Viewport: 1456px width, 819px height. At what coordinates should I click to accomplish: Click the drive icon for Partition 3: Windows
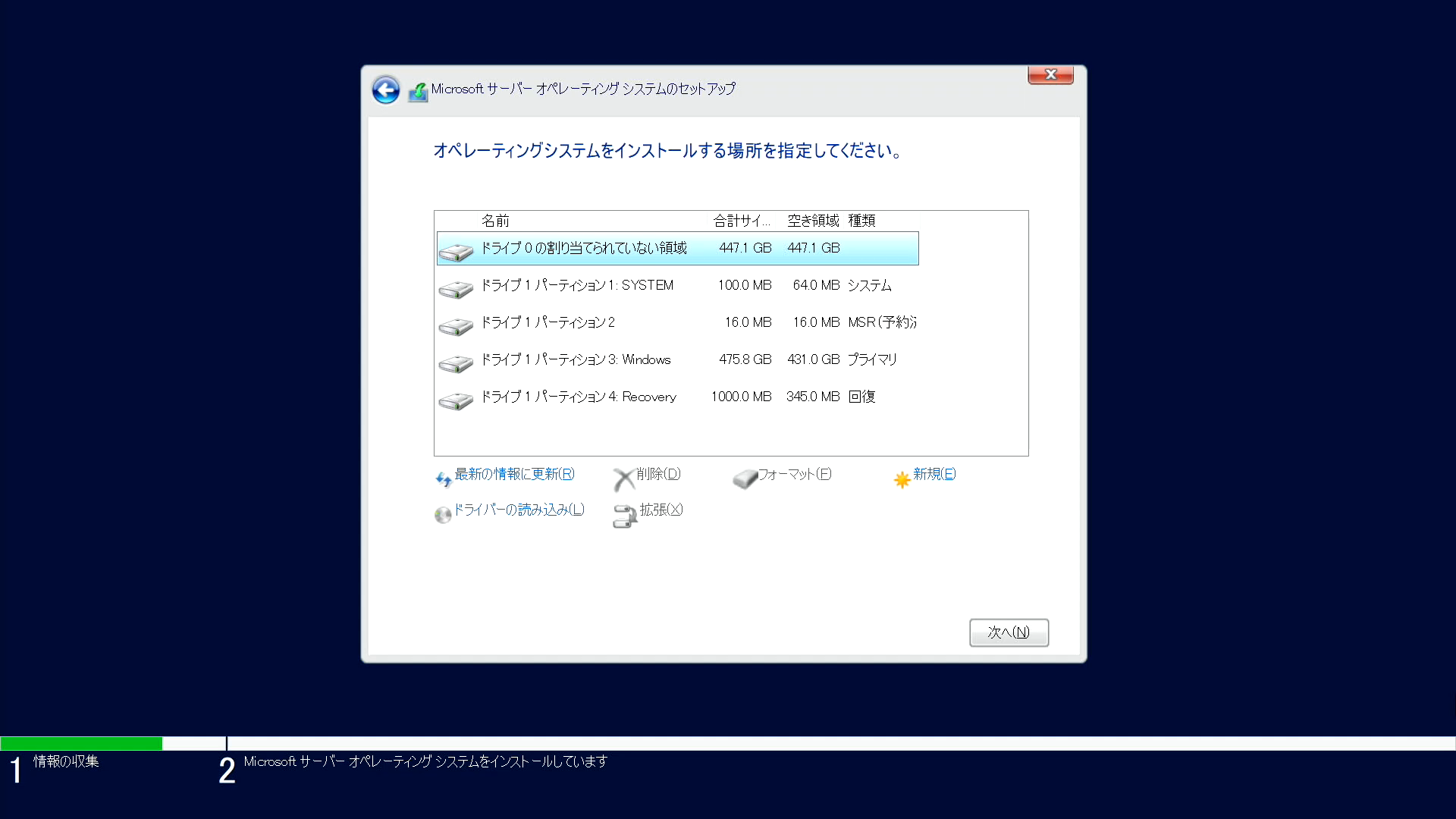point(456,363)
